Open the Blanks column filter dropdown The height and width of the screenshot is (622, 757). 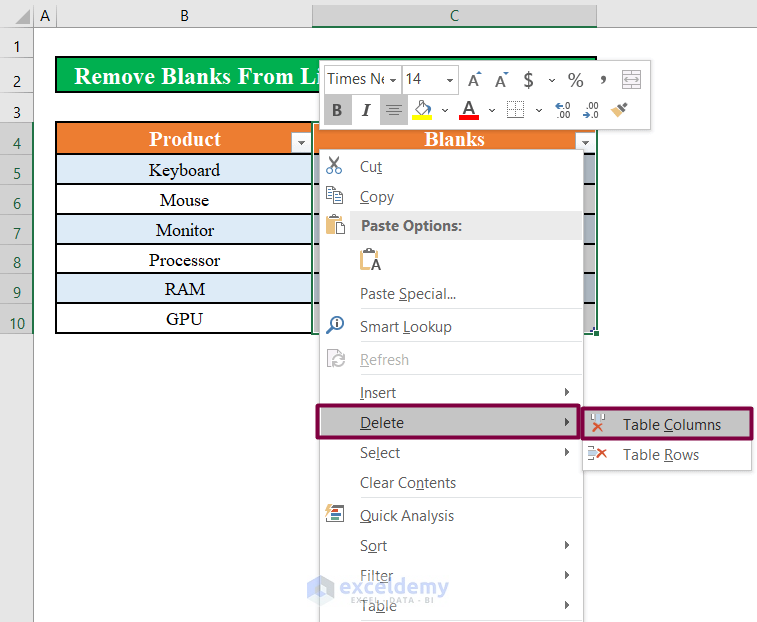[x=585, y=142]
